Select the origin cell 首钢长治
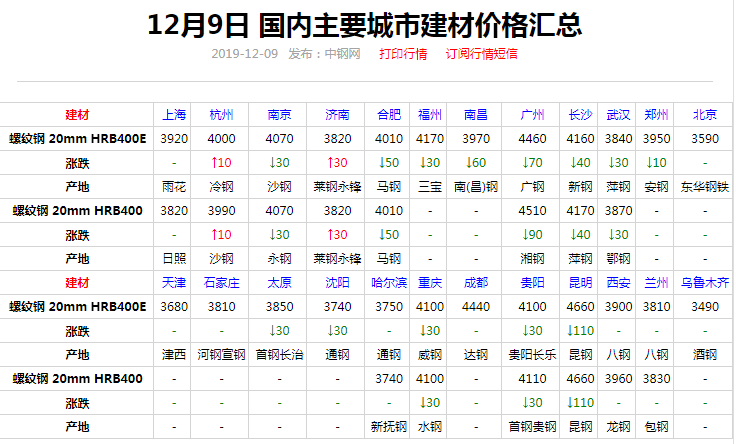 (x=279, y=355)
